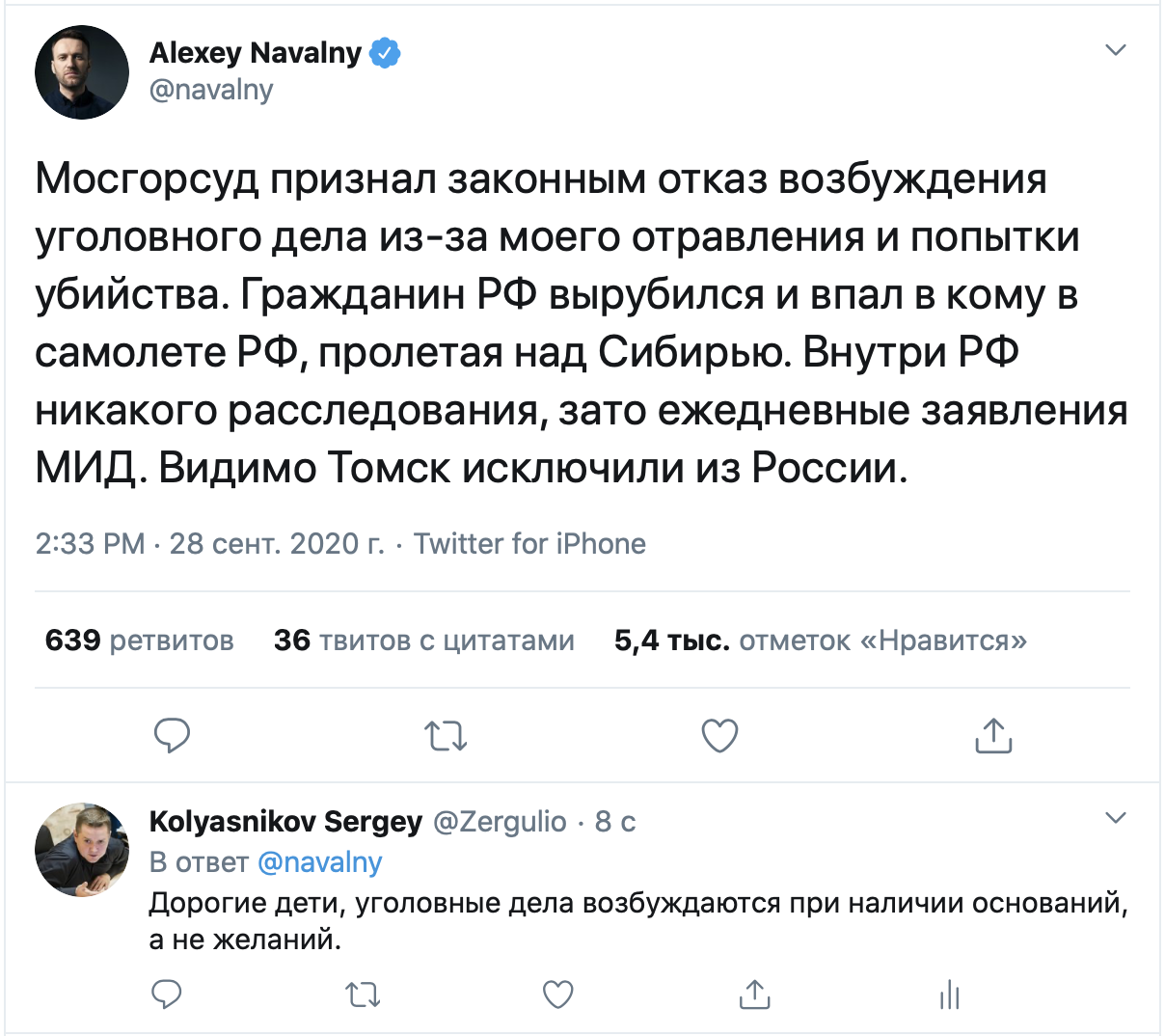This screenshot has width=1165, height=1036.
Task: Like Kolyasnikov Sergey's reply
Action: pos(558,994)
